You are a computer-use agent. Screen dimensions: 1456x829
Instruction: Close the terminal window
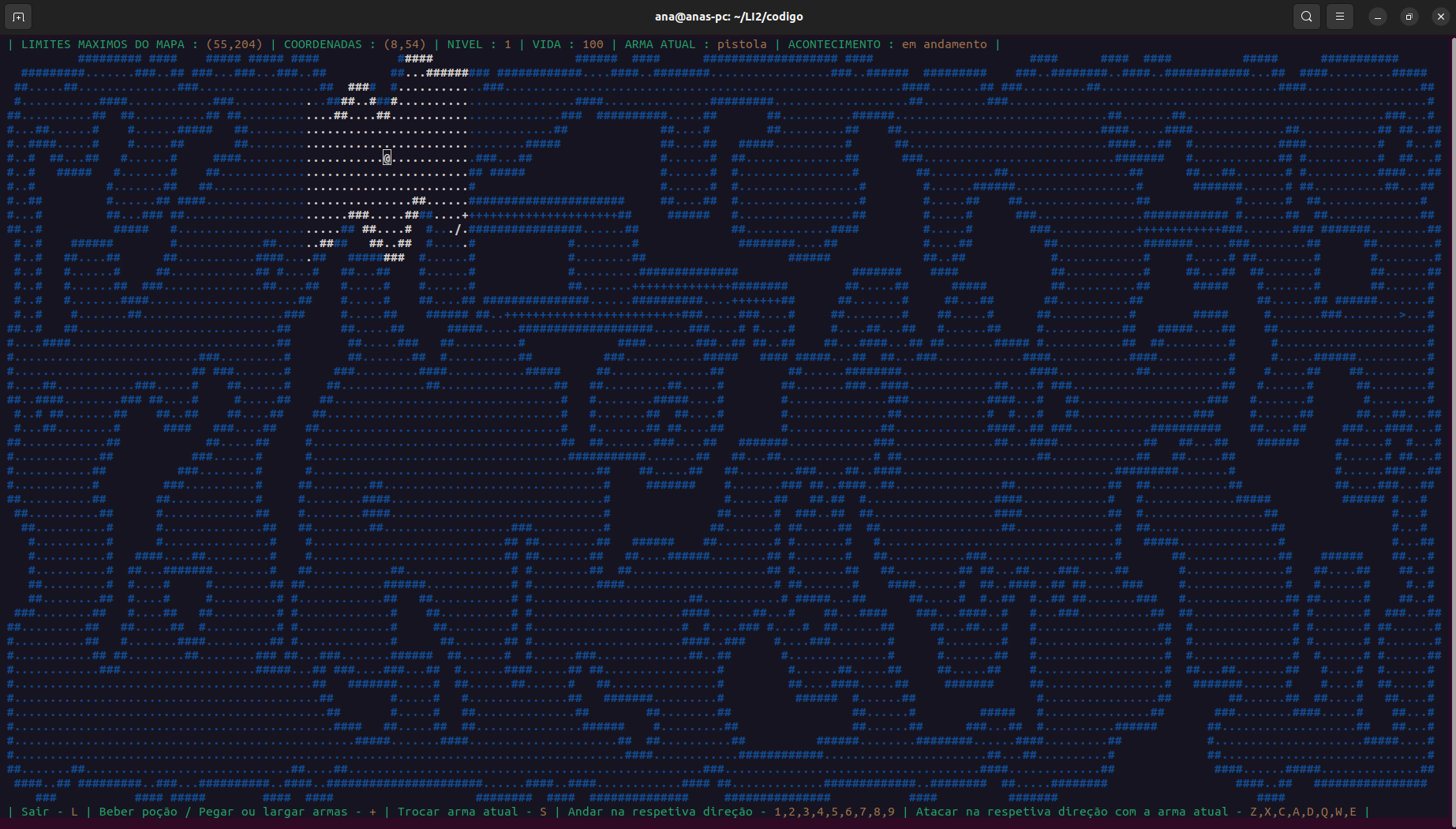click(x=1440, y=17)
